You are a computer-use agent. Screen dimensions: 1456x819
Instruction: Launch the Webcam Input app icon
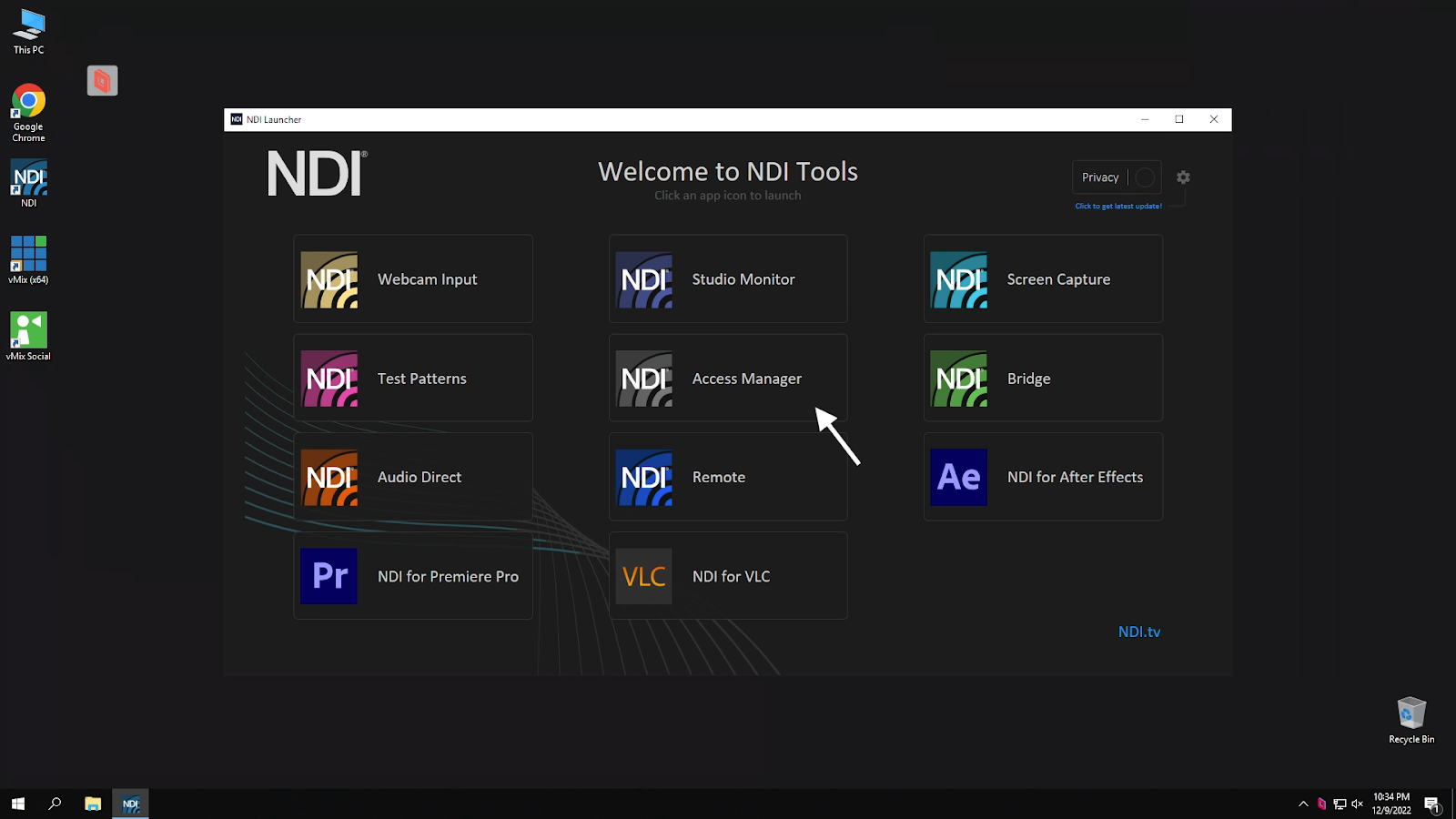tap(329, 279)
